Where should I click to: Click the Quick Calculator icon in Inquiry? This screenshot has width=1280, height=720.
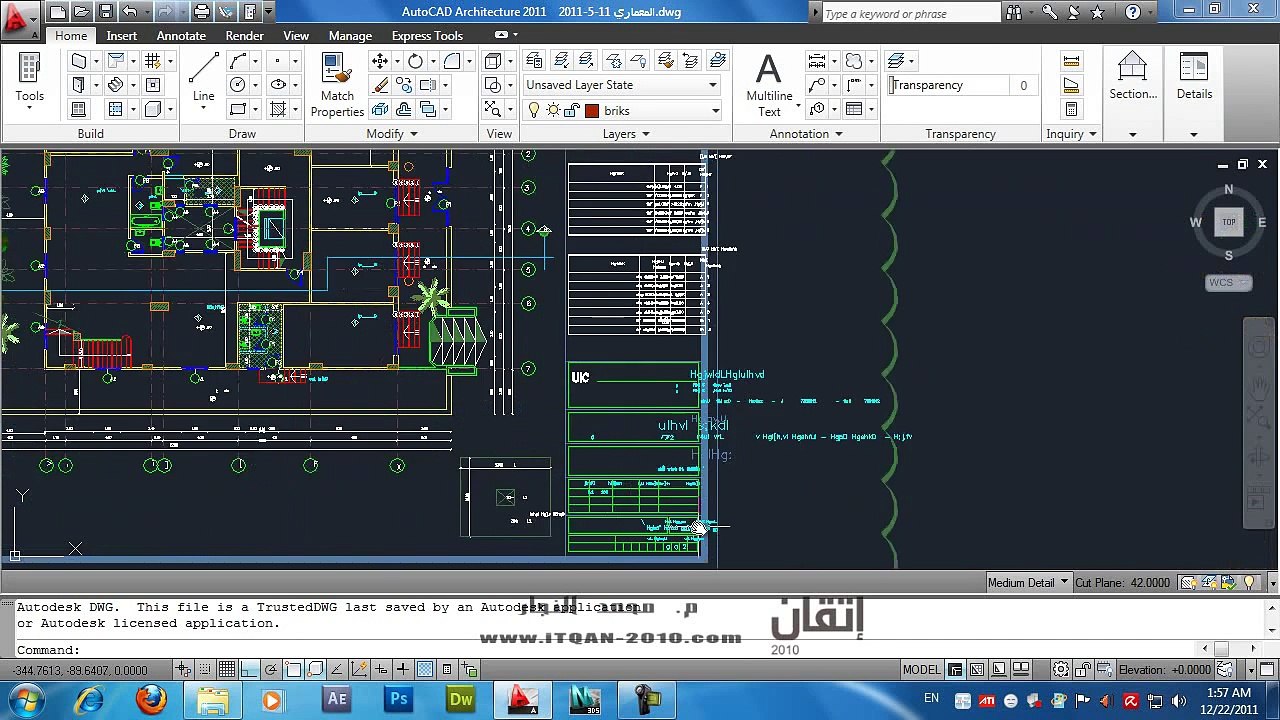coord(1071,109)
